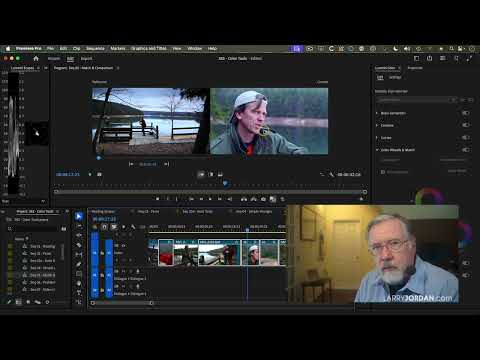480x360 pixels.
Task: Open the Lumetri effect selection dropdown
Action: click(416, 100)
